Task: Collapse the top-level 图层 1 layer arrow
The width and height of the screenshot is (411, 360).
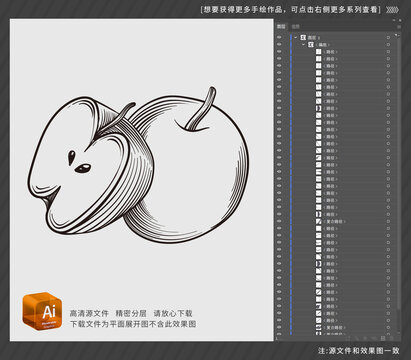Action: [x=296, y=37]
